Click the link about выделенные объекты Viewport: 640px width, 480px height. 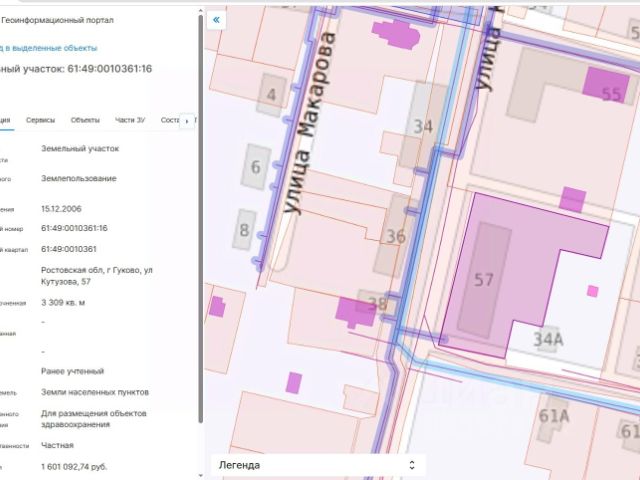click(49, 48)
